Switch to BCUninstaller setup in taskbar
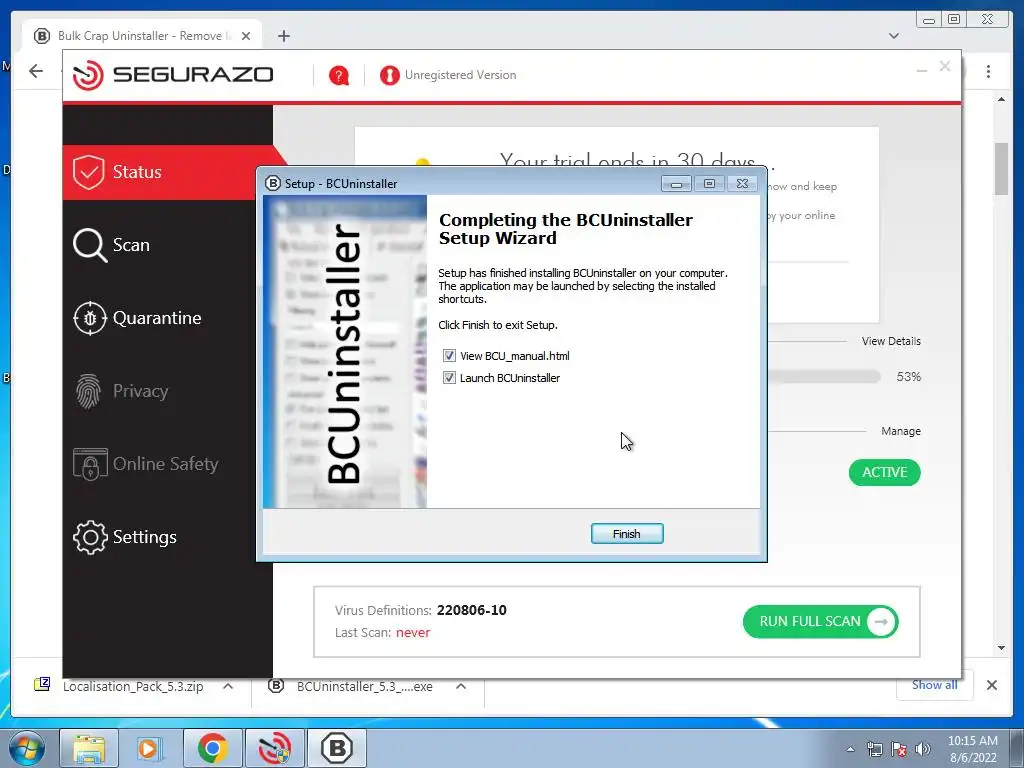Viewport: 1024px width, 768px height. [337, 748]
